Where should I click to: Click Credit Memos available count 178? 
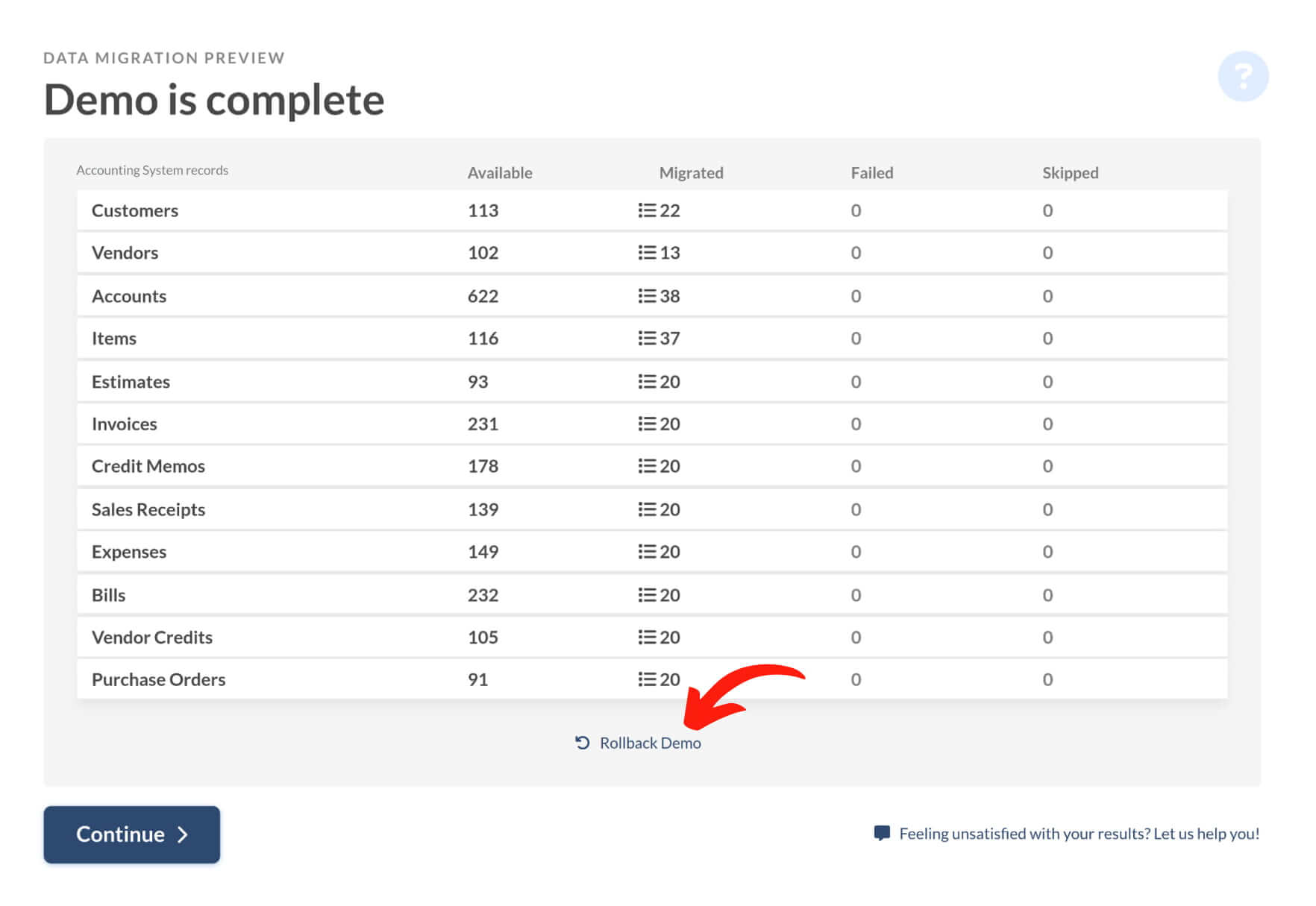point(483,466)
